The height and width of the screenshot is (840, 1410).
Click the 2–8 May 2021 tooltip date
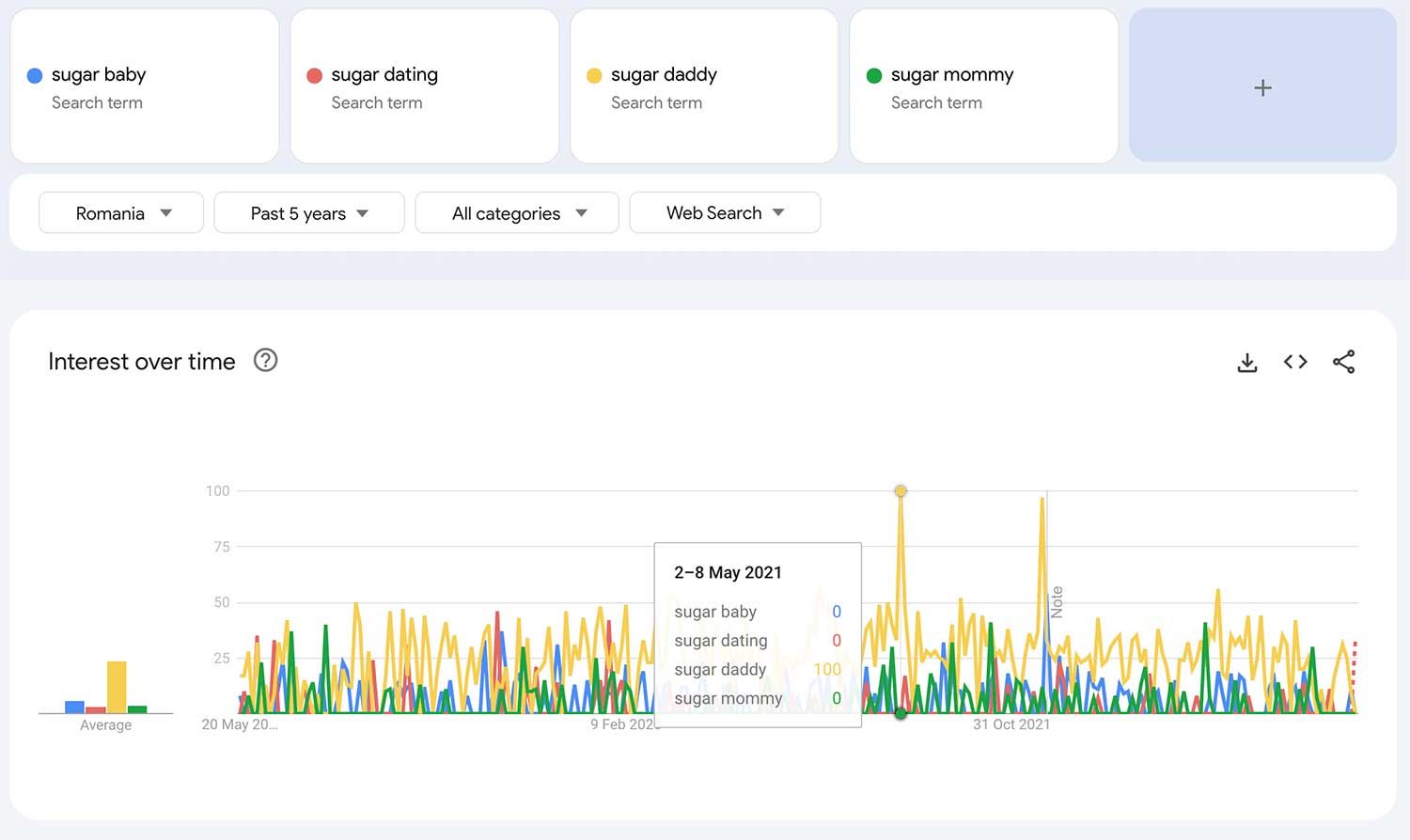(x=728, y=572)
